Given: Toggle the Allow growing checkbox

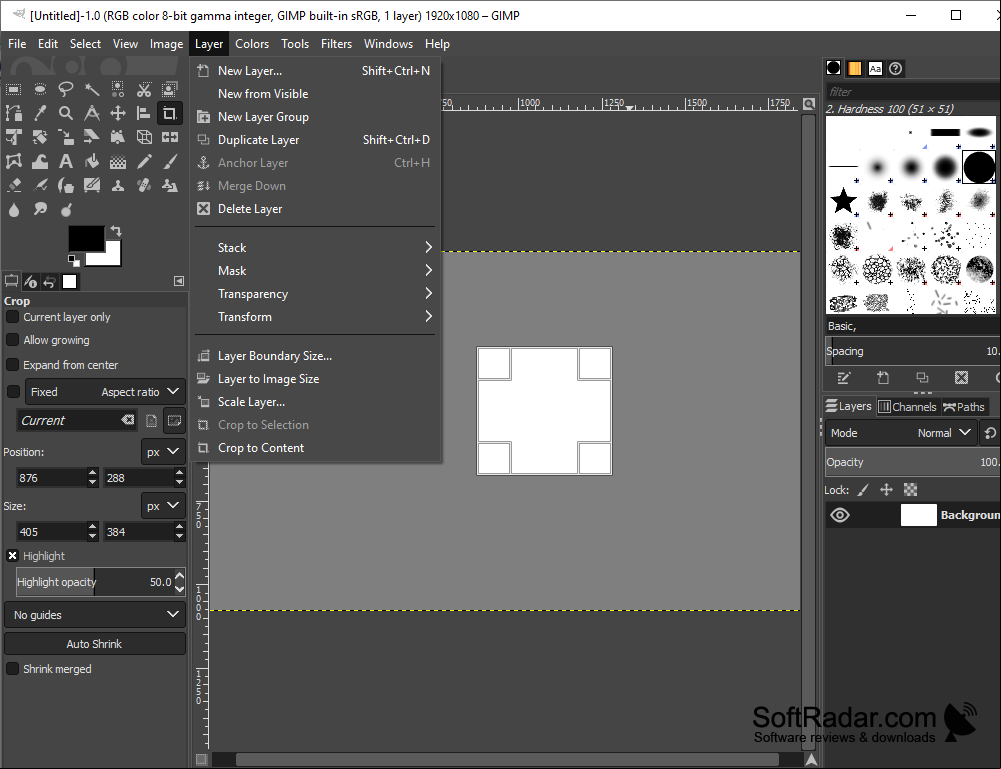Looking at the screenshot, I should [x=12, y=340].
